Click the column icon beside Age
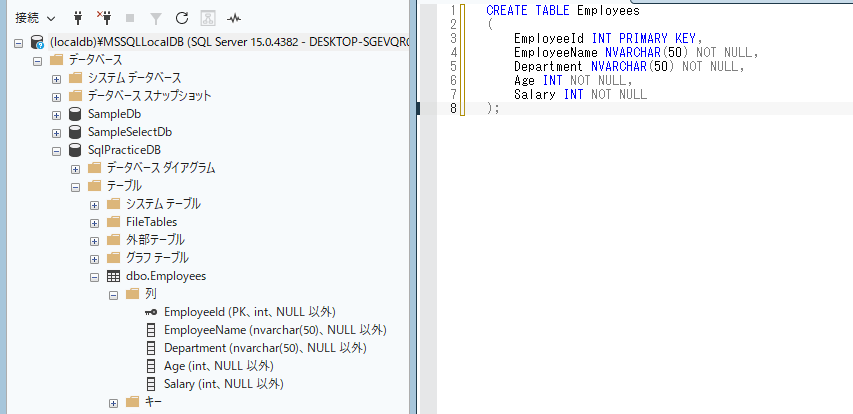Image resolution: width=853 pixels, height=414 pixels. pyautogui.click(x=151, y=366)
